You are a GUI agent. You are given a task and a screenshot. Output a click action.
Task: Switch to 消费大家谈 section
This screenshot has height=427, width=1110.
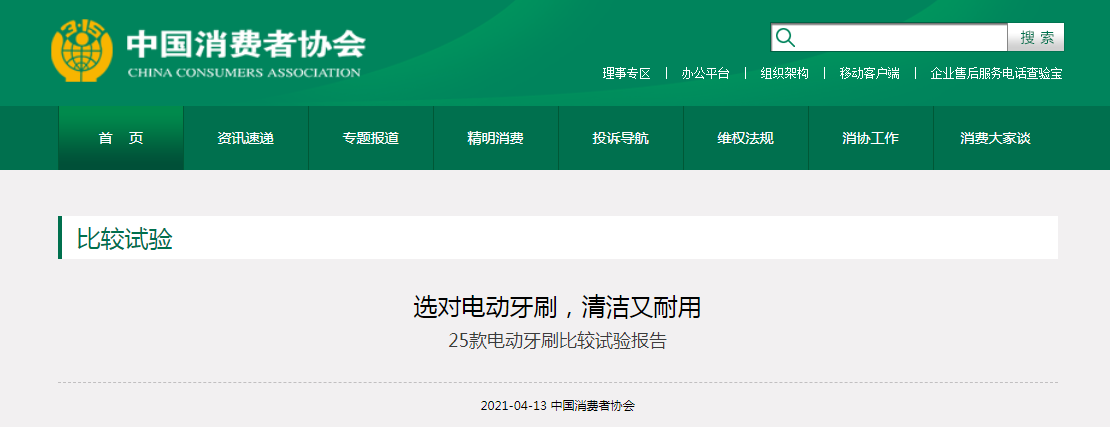pos(995,138)
